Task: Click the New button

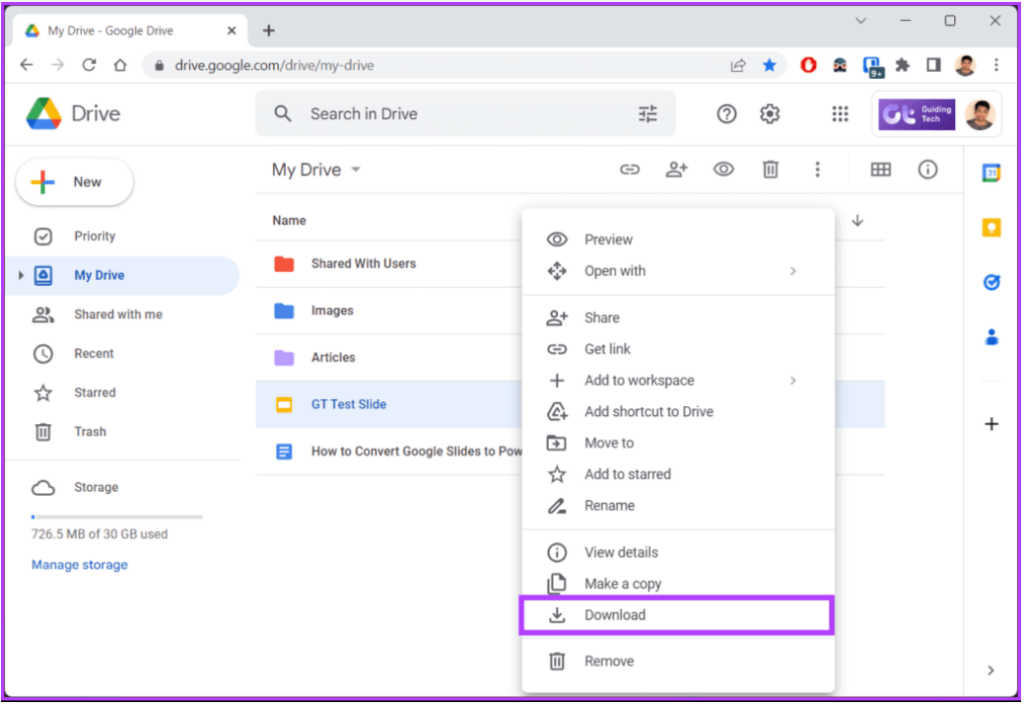Action: 73,182
